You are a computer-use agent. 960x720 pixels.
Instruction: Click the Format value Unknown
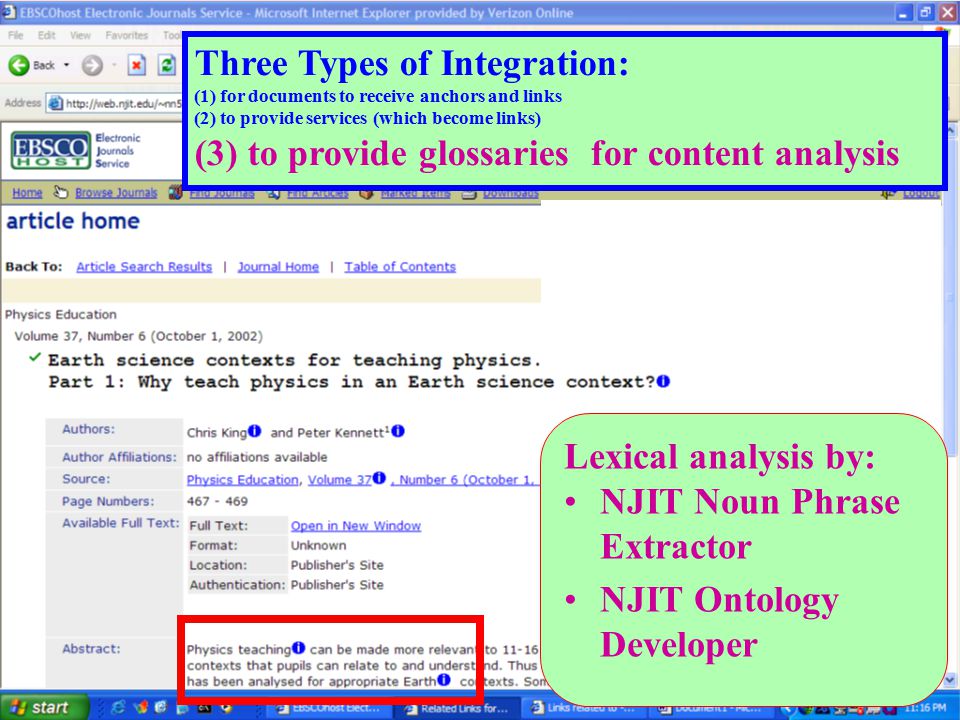pyautogui.click(x=318, y=546)
